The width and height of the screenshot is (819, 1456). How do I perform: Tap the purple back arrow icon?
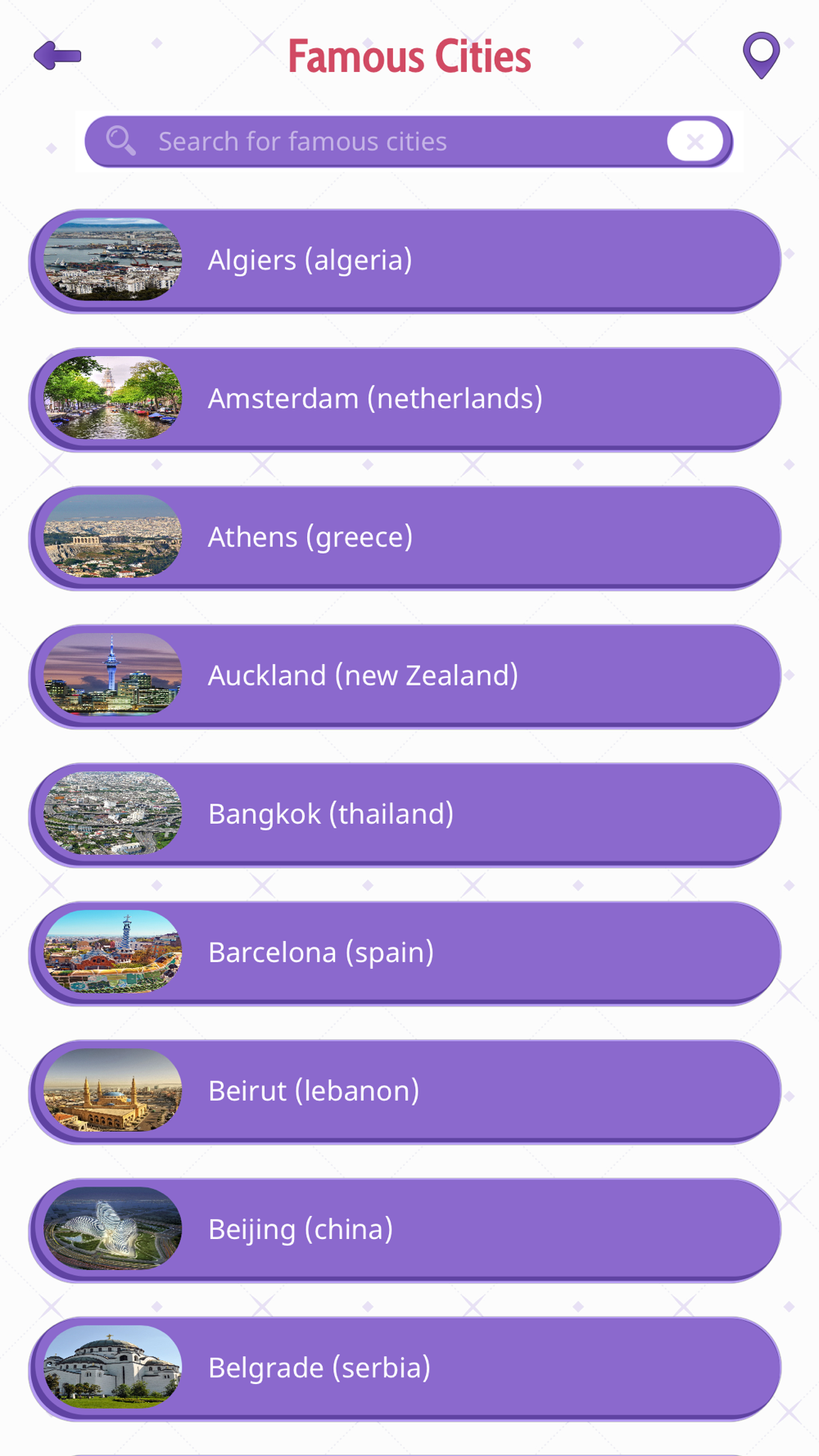point(57,56)
